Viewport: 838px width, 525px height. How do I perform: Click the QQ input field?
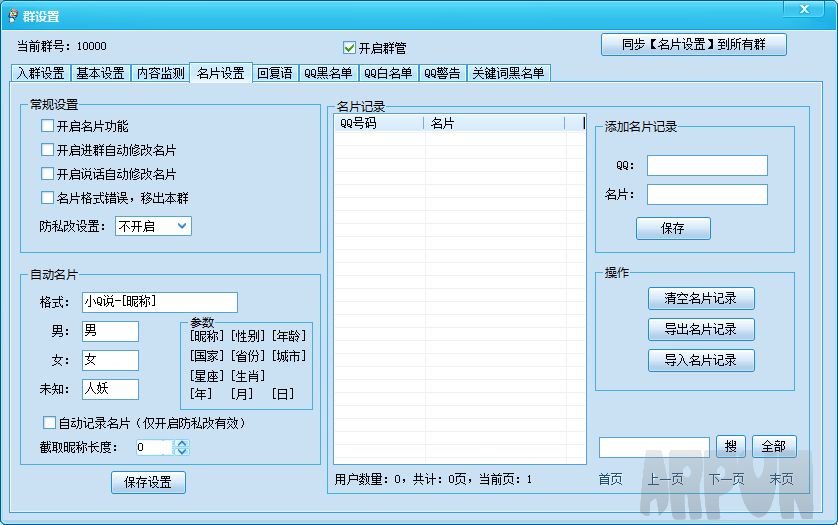coord(707,165)
